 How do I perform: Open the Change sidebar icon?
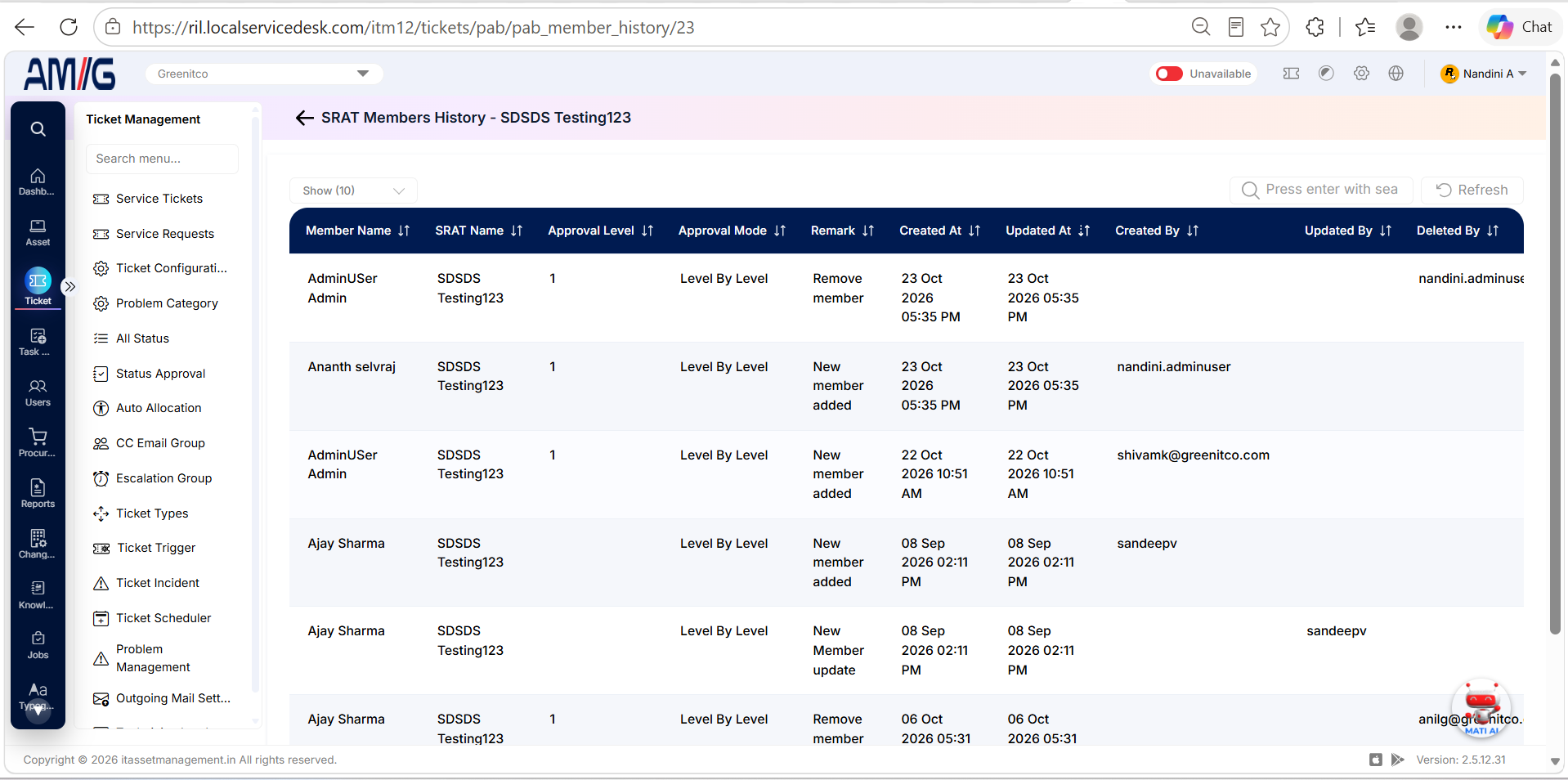[38, 544]
